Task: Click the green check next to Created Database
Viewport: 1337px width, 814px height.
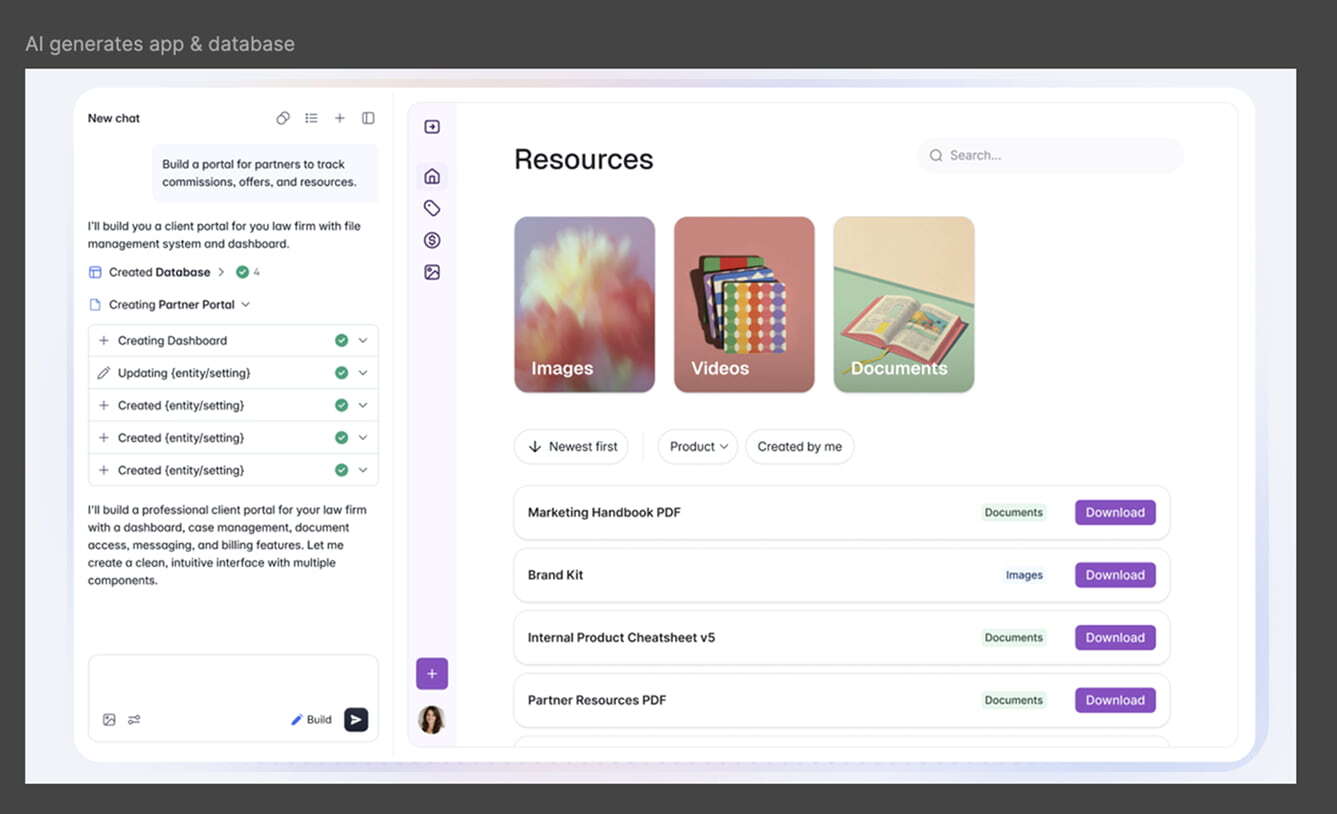Action: 242,272
